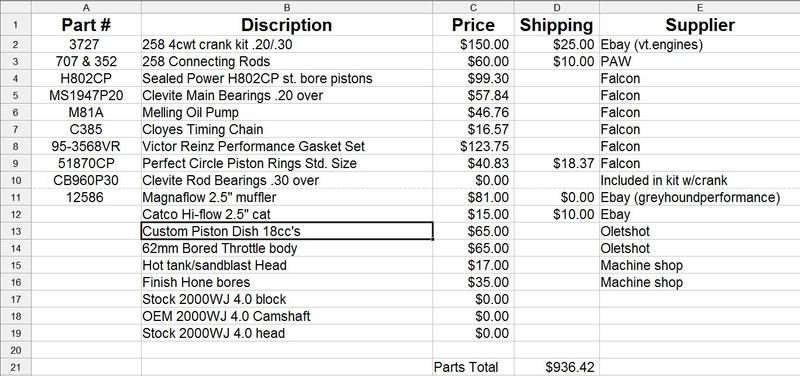Select the Parts Total label cell
Image resolution: width=800 pixels, height=376 pixels.
[x=473, y=367]
